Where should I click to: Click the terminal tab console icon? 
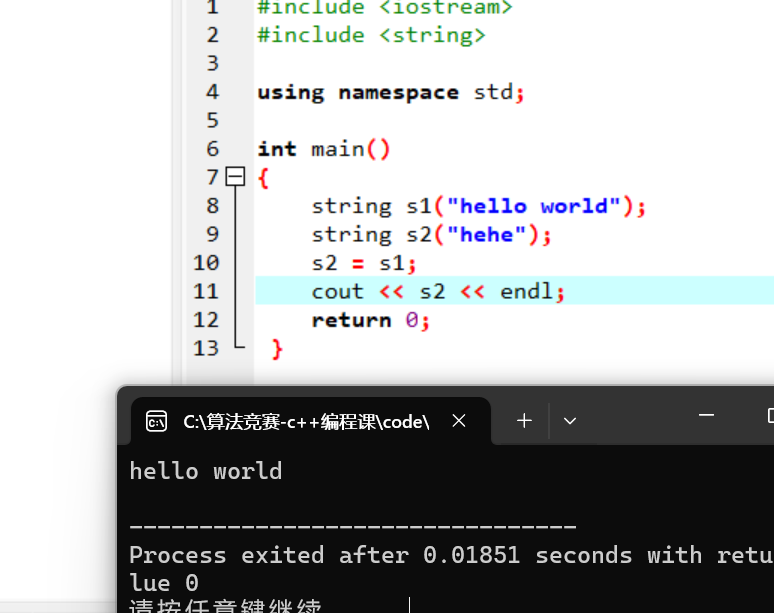tap(156, 421)
